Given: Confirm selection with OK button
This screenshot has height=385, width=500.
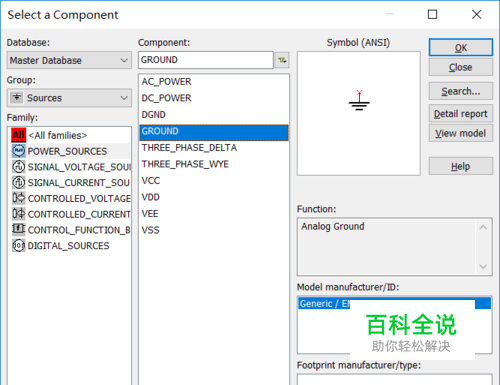Looking at the screenshot, I should point(461,48).
